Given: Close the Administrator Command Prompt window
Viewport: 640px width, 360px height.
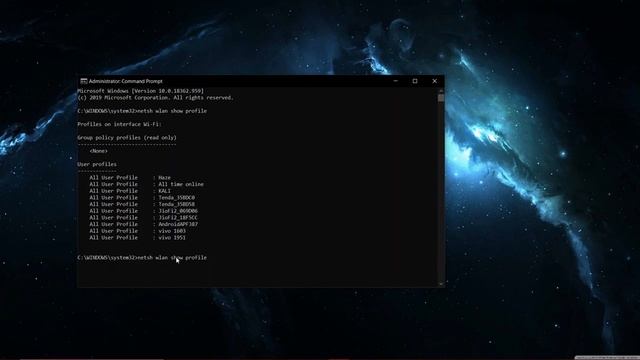Looking at the screenshot, I should point(434,81).
